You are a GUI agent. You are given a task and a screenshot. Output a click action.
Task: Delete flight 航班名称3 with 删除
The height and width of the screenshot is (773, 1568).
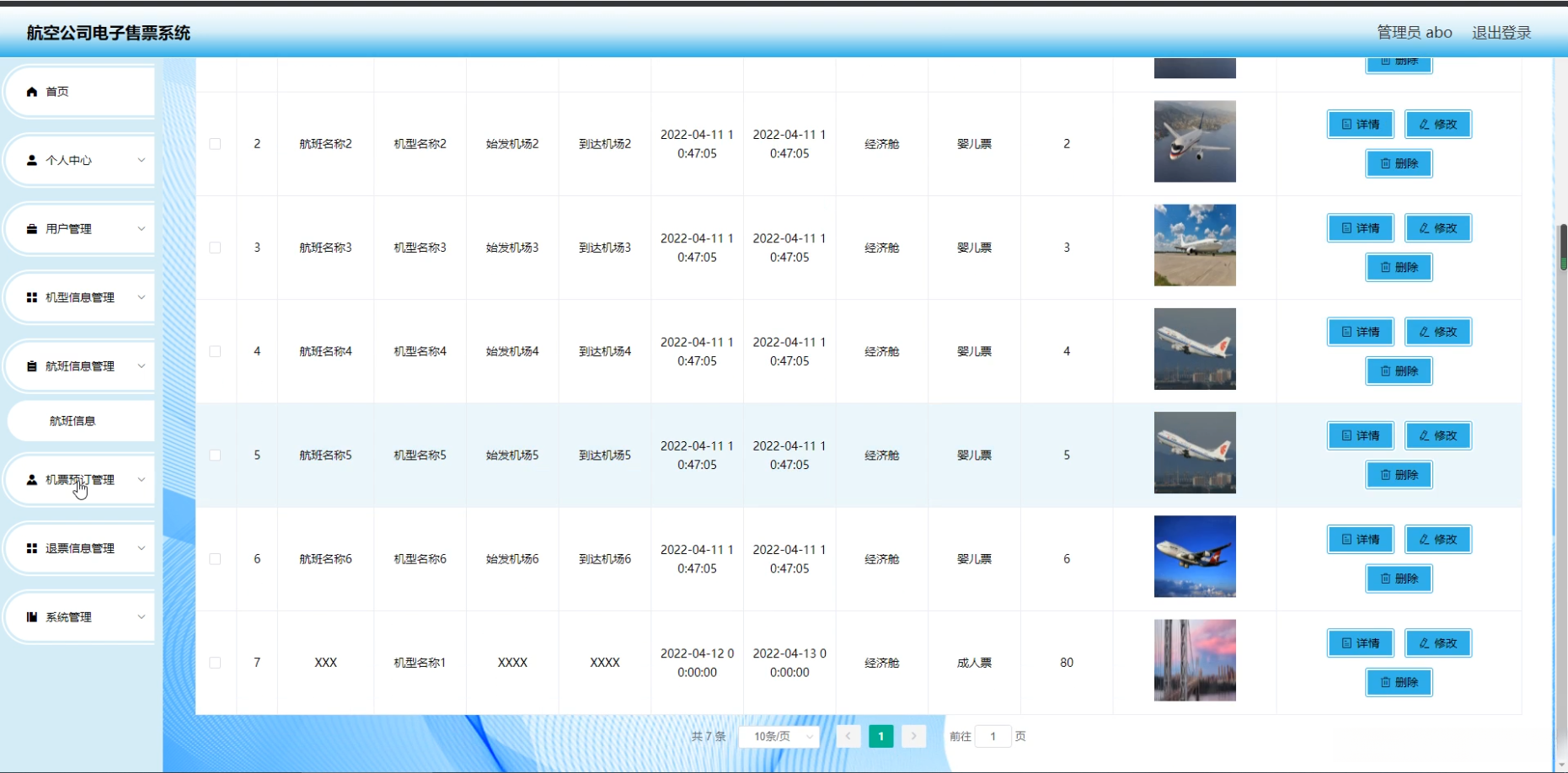1399,267
